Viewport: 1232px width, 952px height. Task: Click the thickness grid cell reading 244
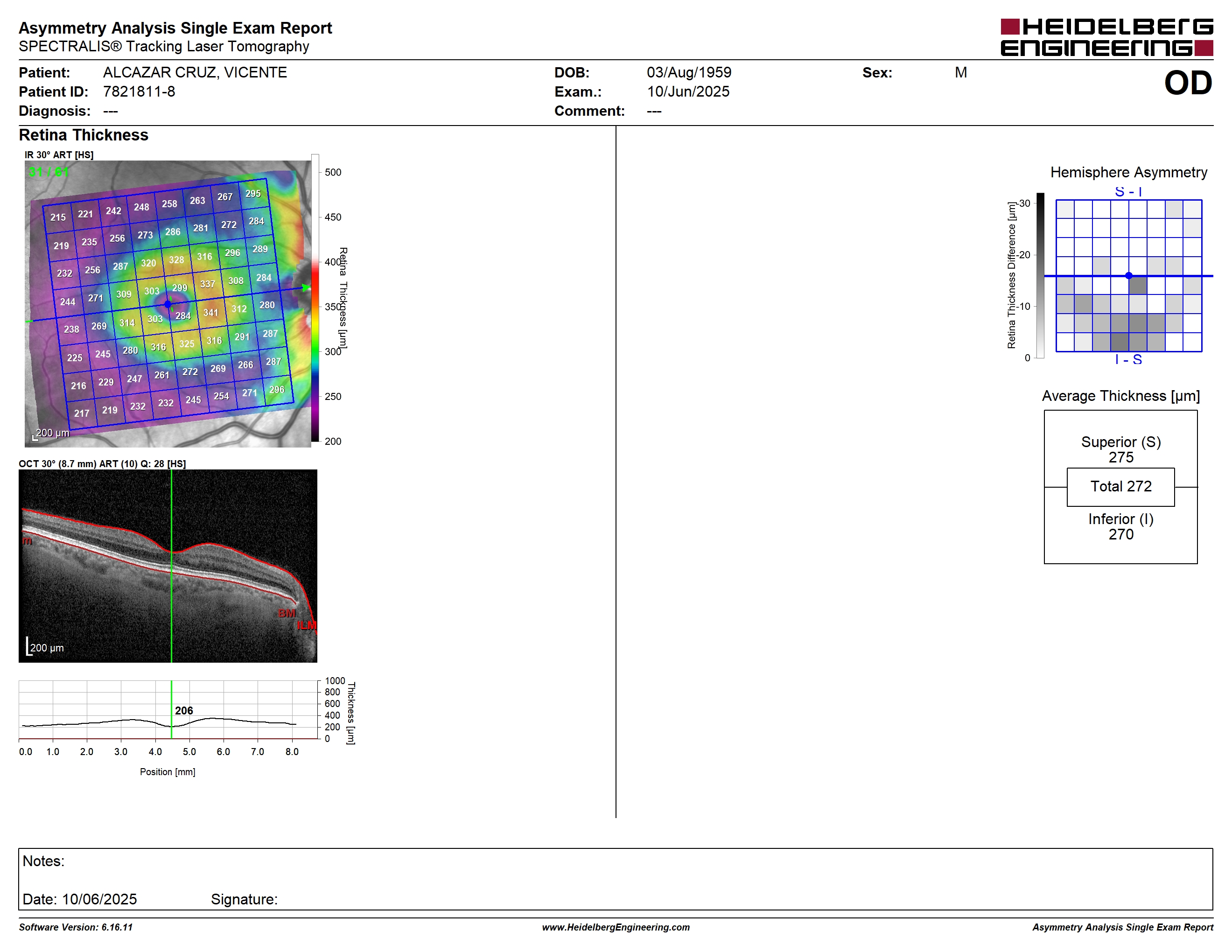(68, 301)
